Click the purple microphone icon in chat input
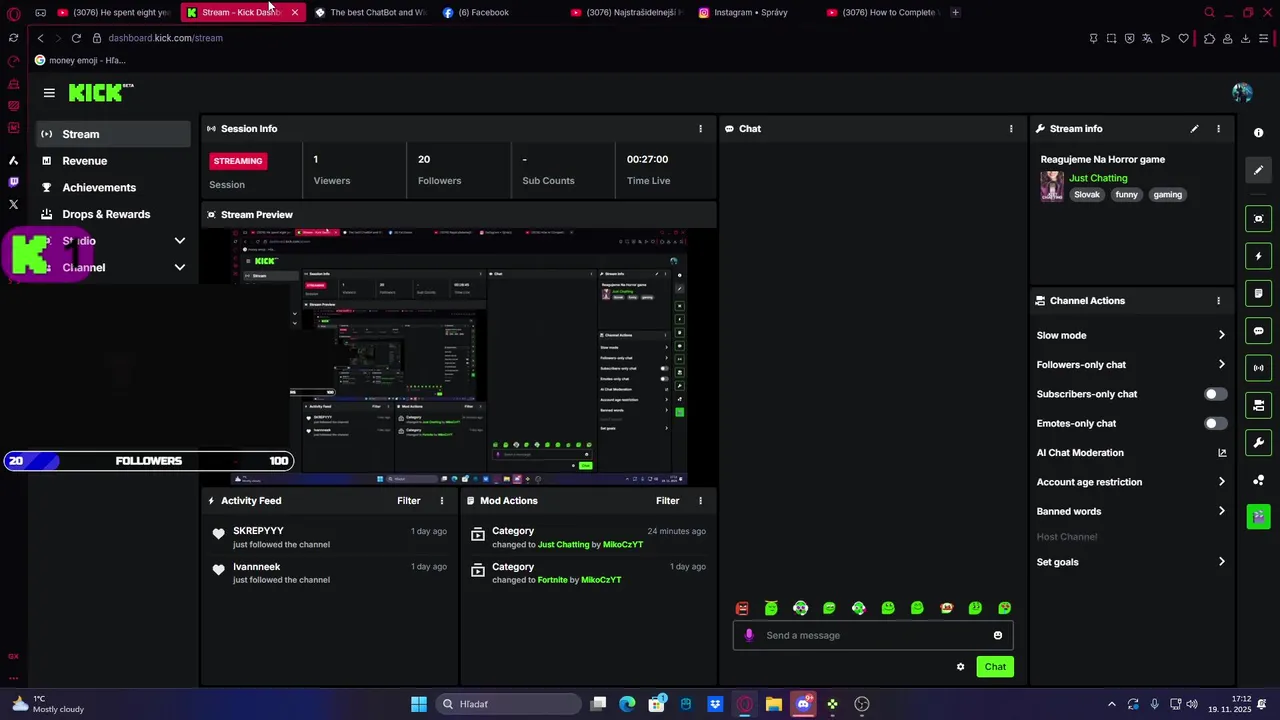1280x720 pixels. pyautogui.click(x=749, y=636)
